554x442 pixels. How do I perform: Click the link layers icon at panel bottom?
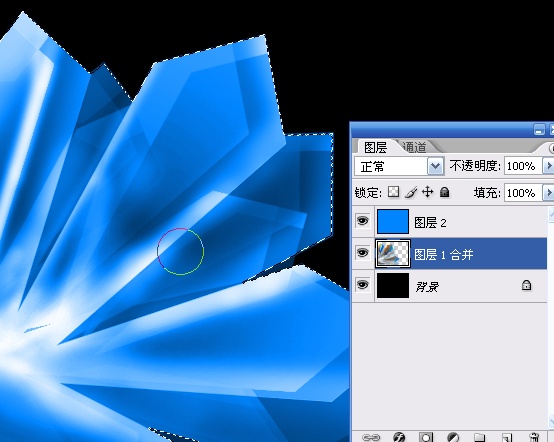pos(371,437)
